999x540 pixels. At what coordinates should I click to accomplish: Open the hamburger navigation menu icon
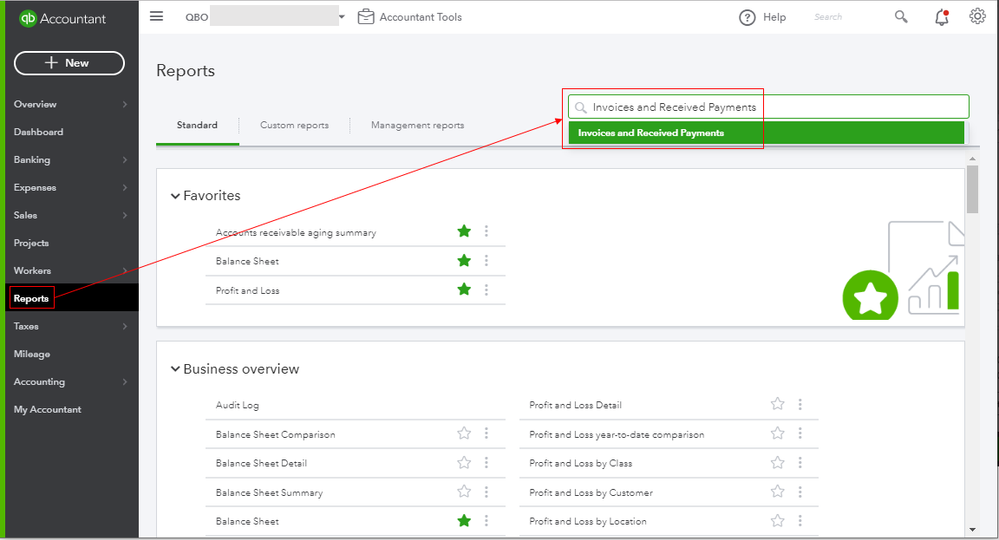click(x=156, y=16)
